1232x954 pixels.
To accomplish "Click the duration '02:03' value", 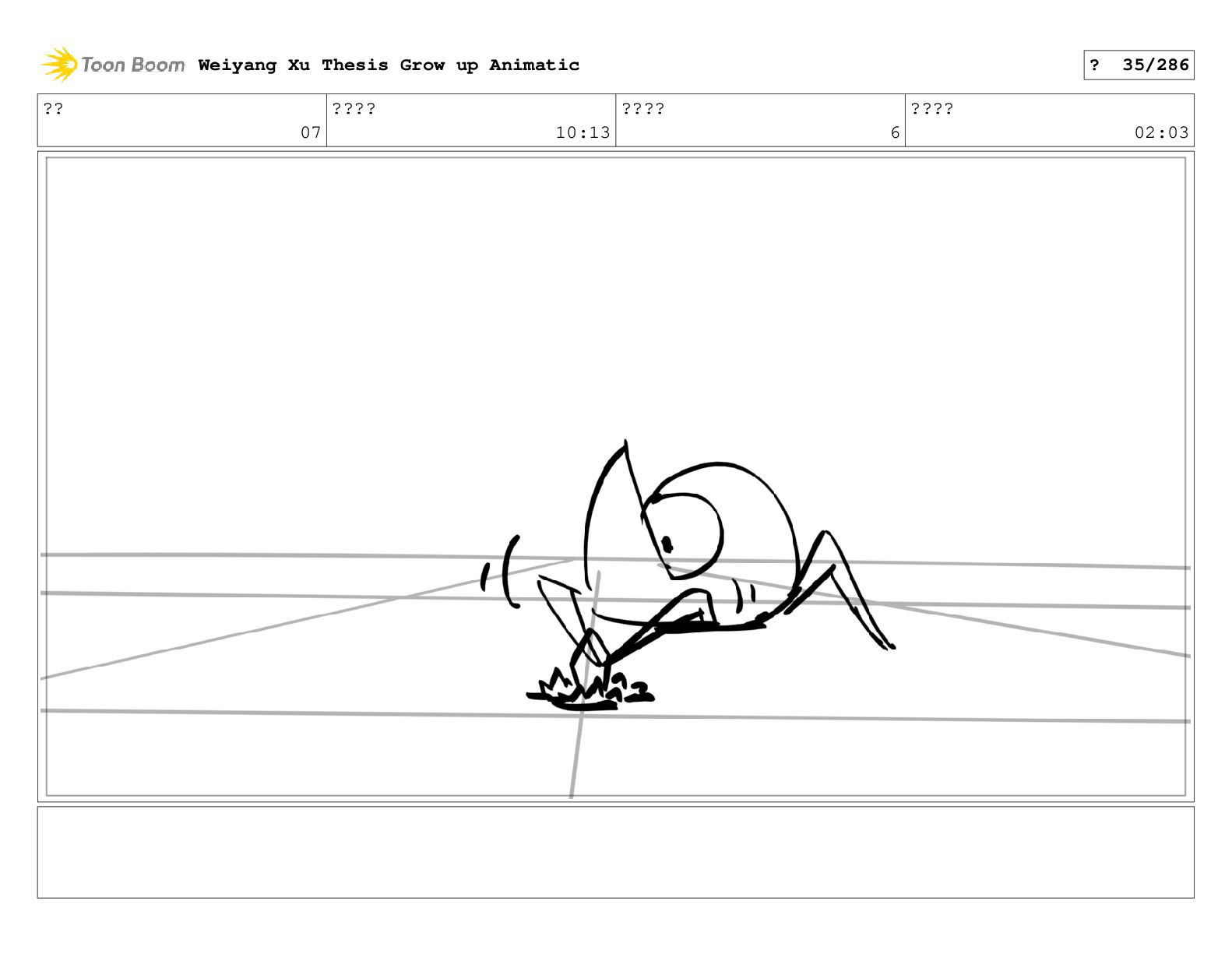I will click(1162, 133).
